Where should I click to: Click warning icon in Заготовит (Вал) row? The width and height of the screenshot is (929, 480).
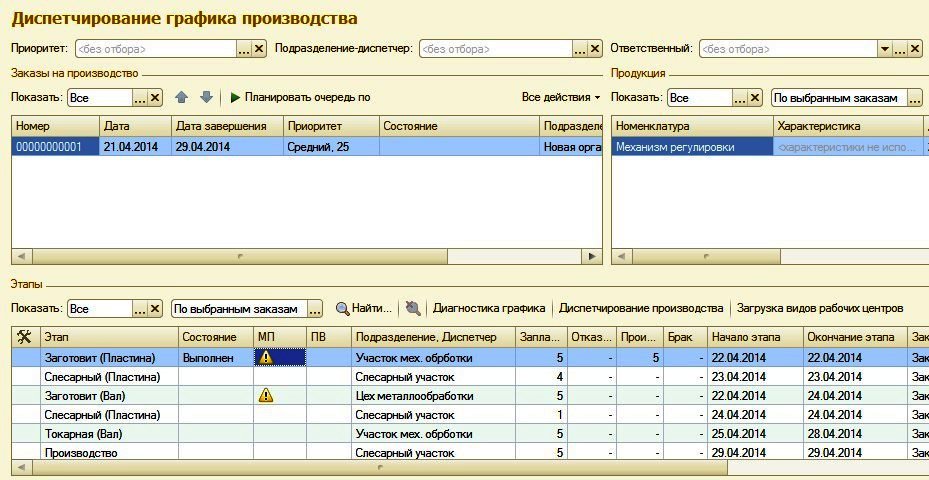[267, 395]
